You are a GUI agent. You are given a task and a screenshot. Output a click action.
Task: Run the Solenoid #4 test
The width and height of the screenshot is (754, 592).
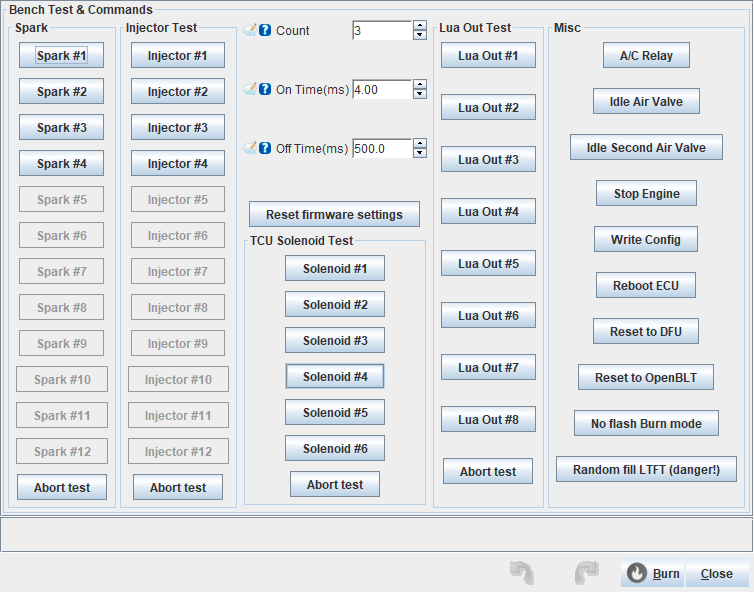click(335, 376)
